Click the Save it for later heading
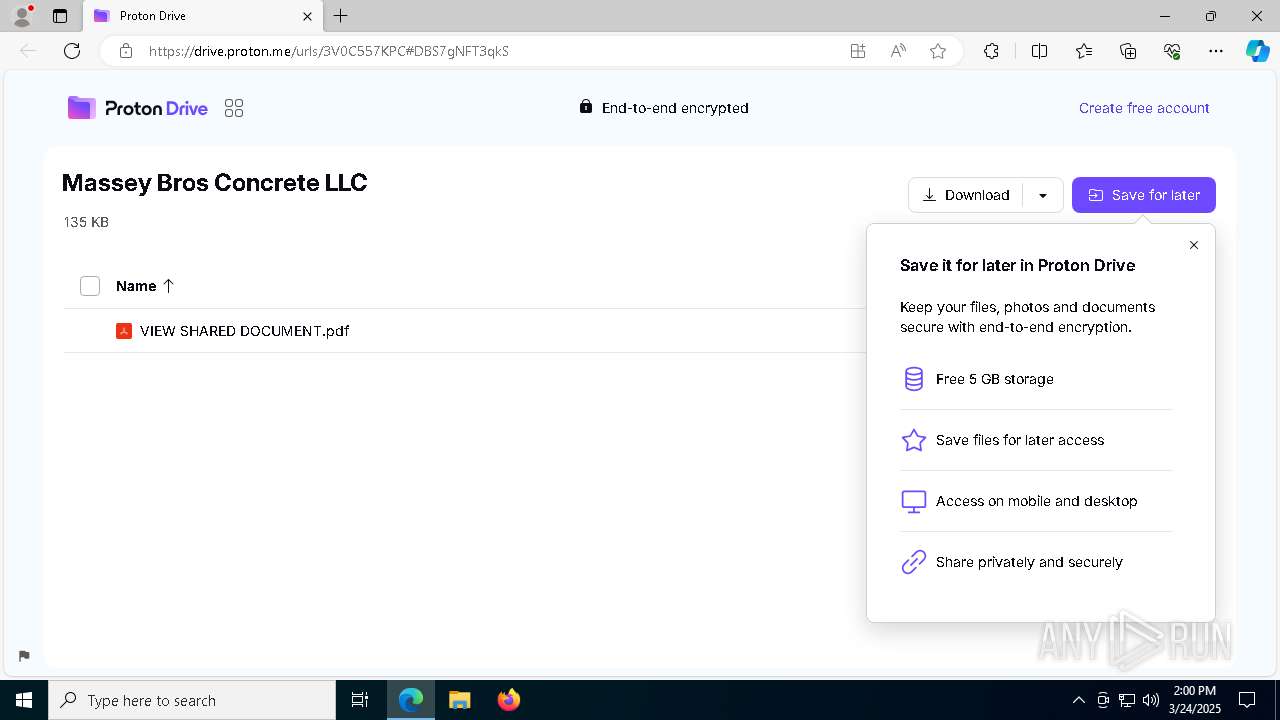 [1018, 265]
